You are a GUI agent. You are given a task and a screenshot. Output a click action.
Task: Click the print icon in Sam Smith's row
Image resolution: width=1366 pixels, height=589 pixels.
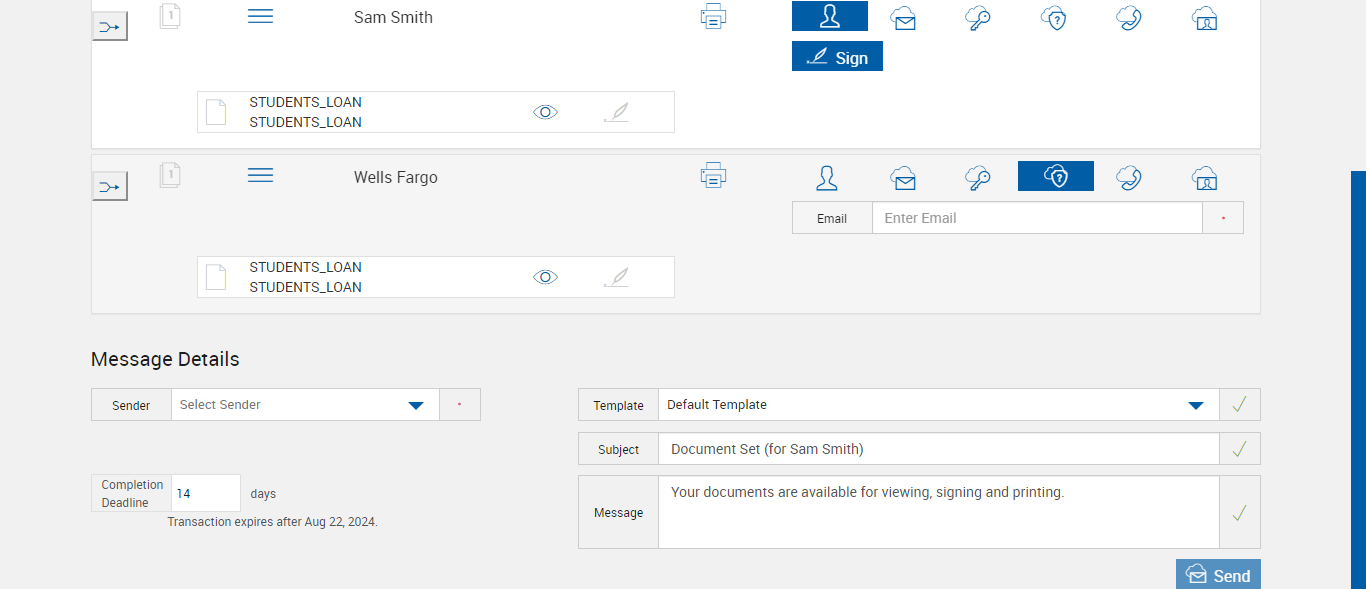713,17
